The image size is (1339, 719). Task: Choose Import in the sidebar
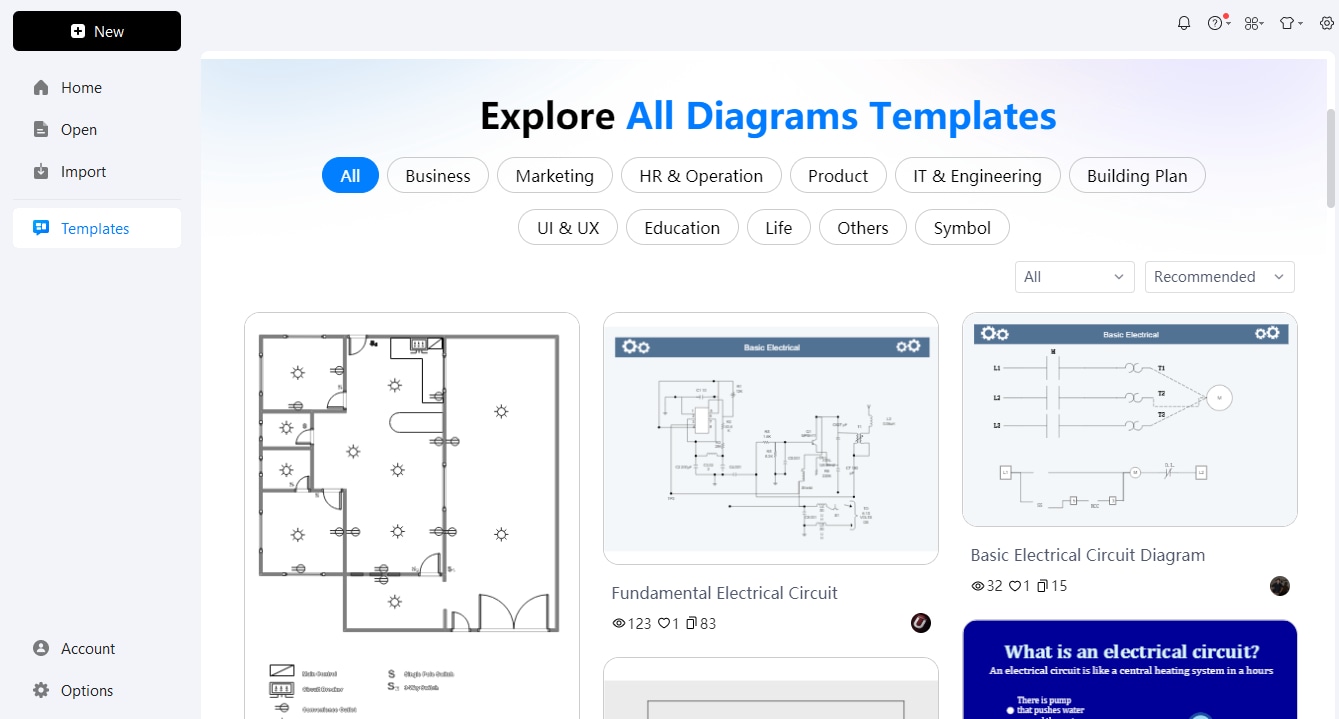97,172
